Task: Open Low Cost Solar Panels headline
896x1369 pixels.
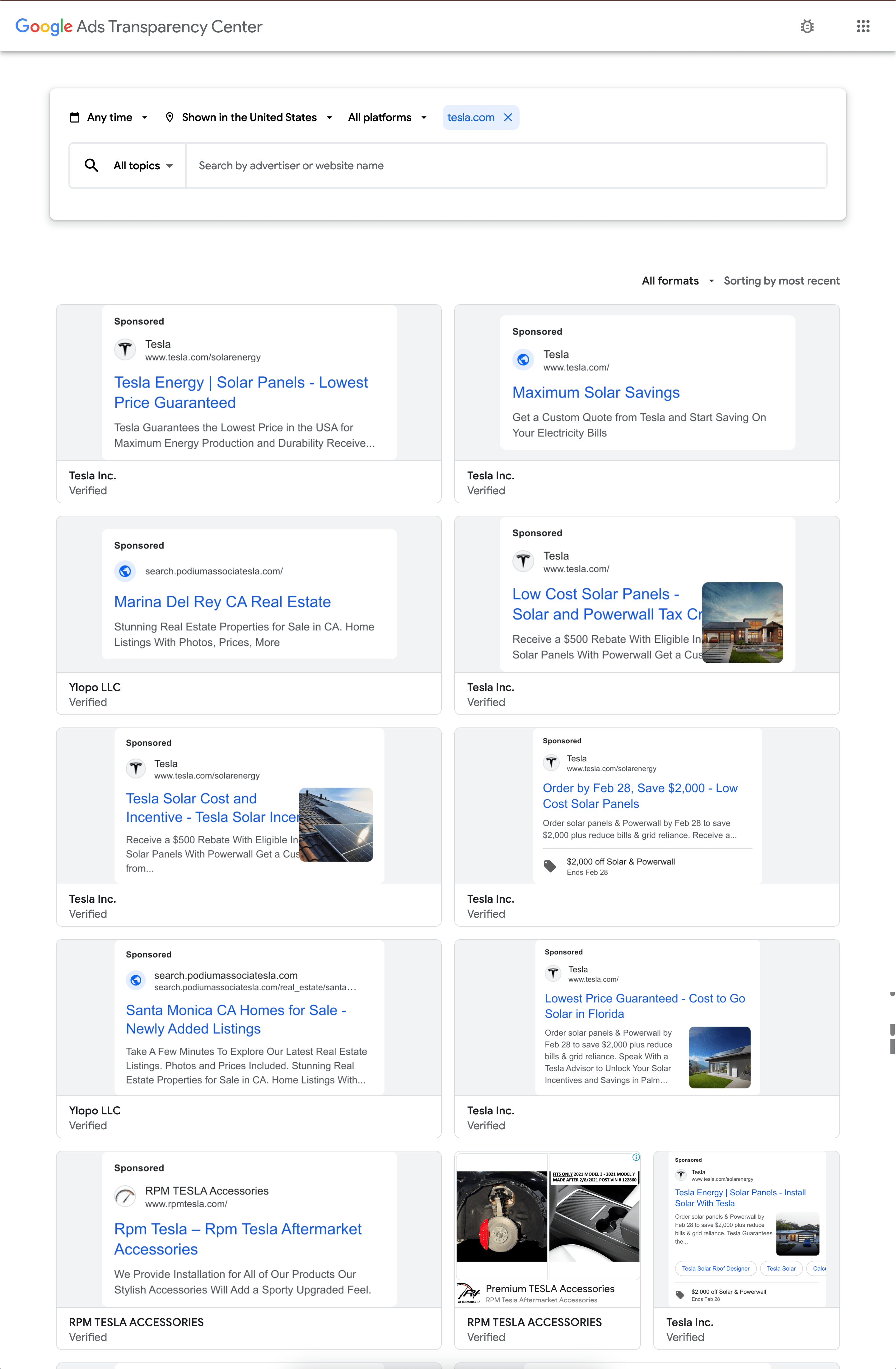Action: 607,604
